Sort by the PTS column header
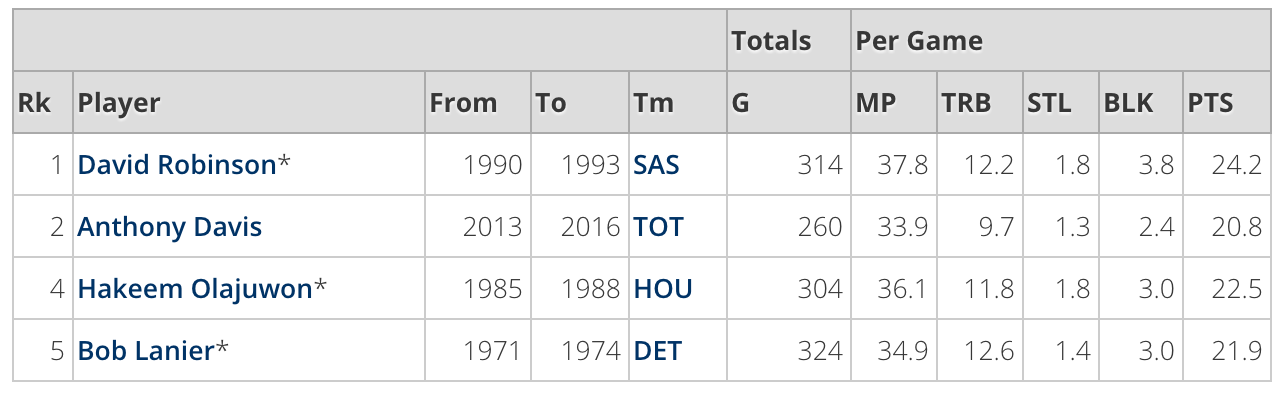The height and width of the screenshot is (396, 1284). 1227,103
